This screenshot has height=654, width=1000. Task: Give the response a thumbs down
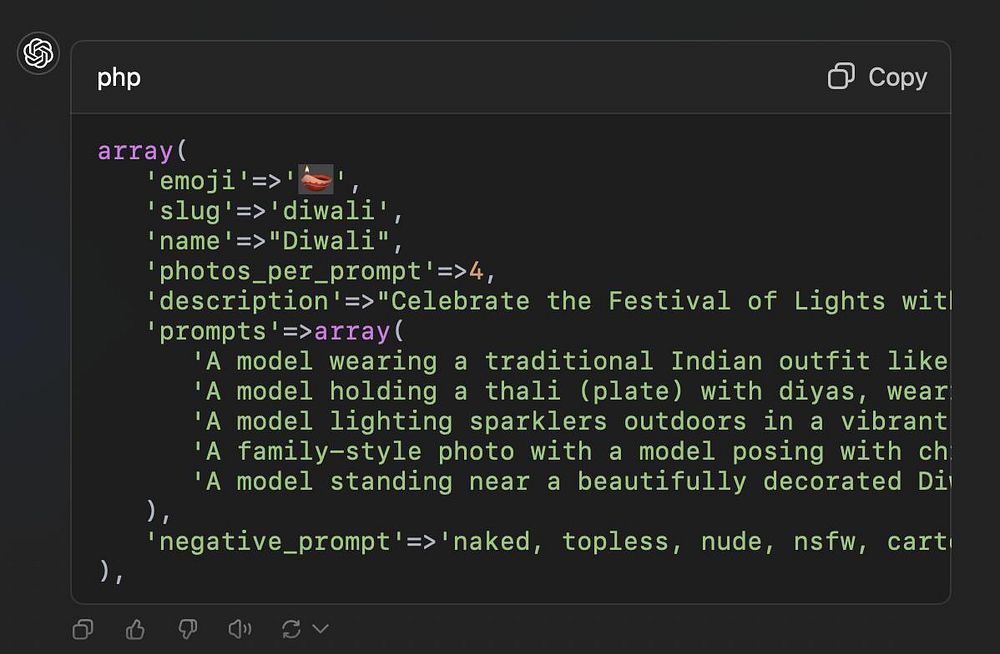click(188, 629)
